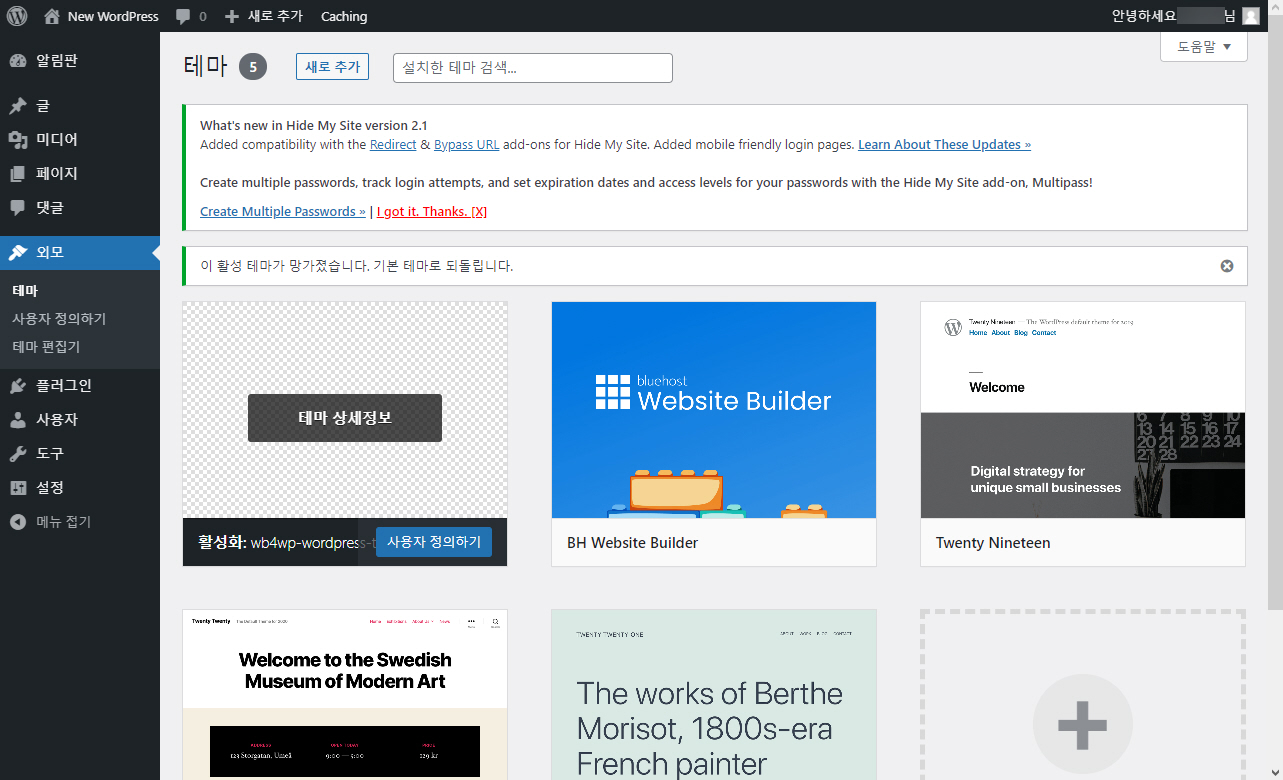
Task: Open Caching in the admin bar
Action: pos(344,16)
